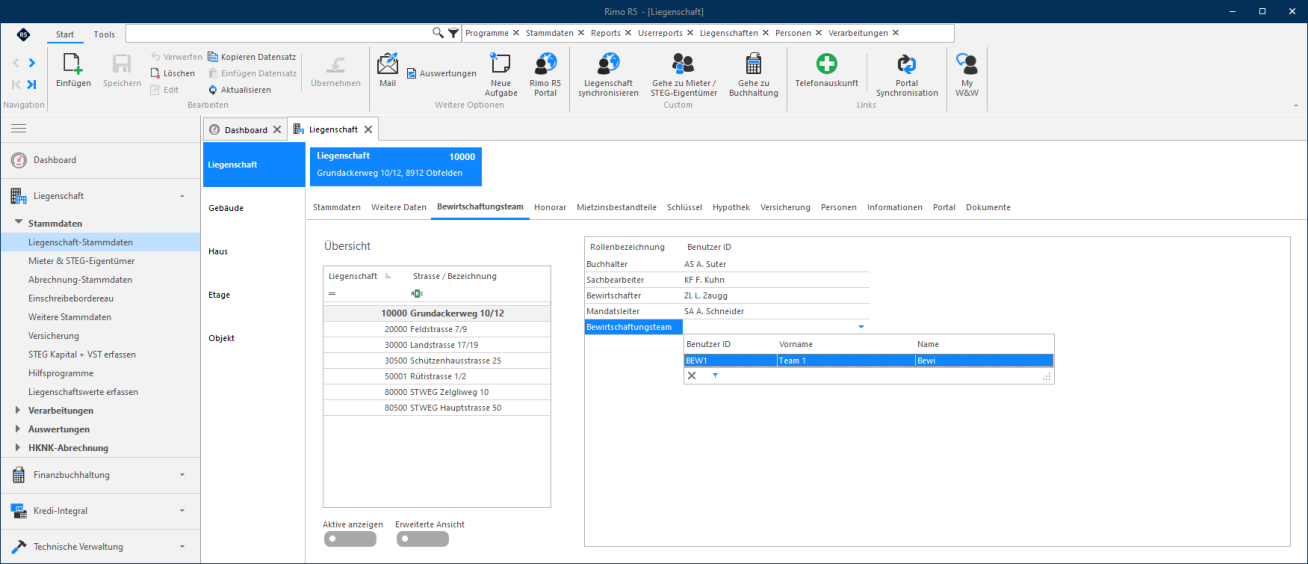Collapse the Stammdaten tree node
Viewport: 1308px width, 564px height.
(x=18, y=223)
